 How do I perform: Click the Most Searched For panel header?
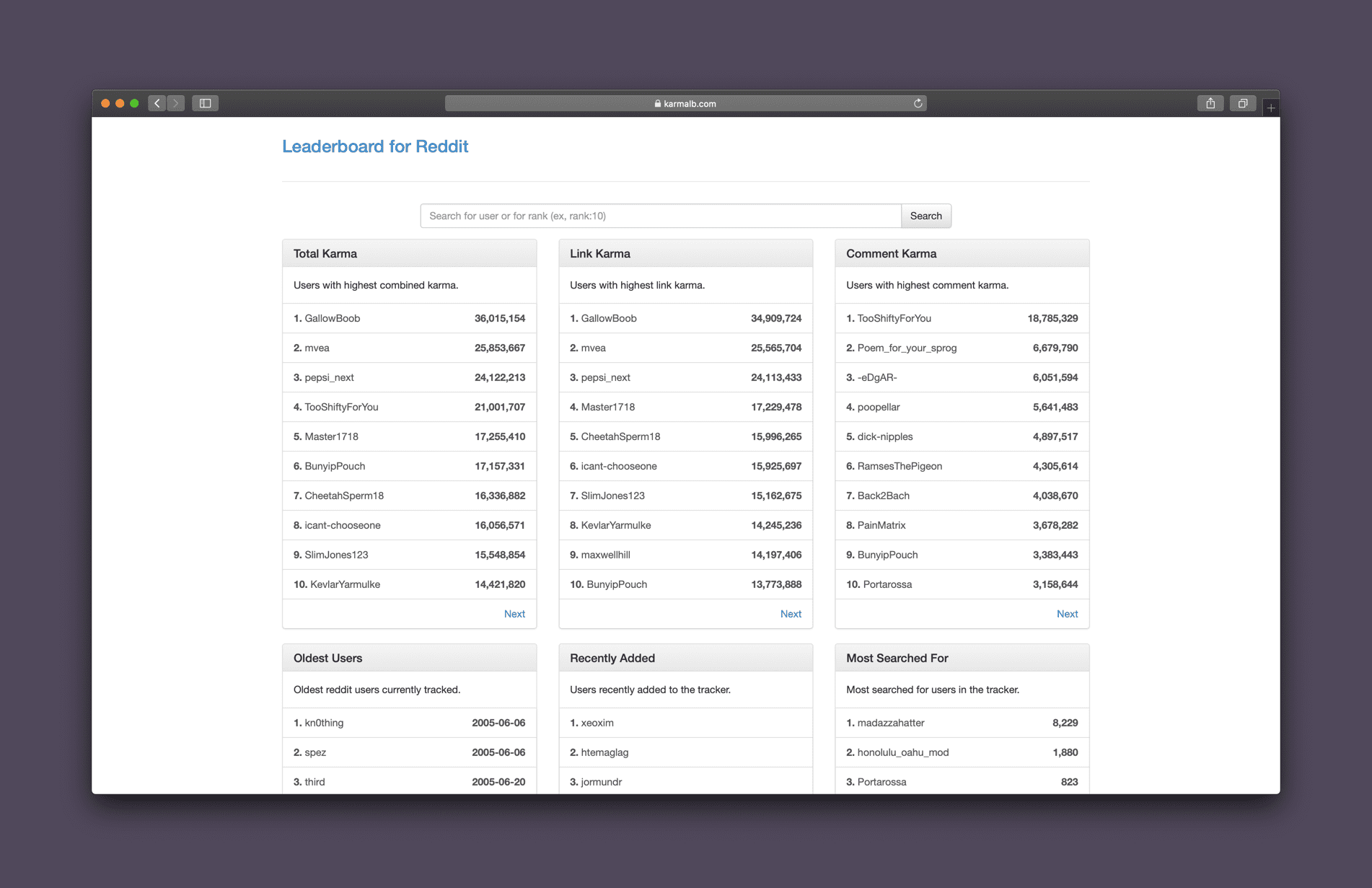pyautogui.click(x=962, y=658)
